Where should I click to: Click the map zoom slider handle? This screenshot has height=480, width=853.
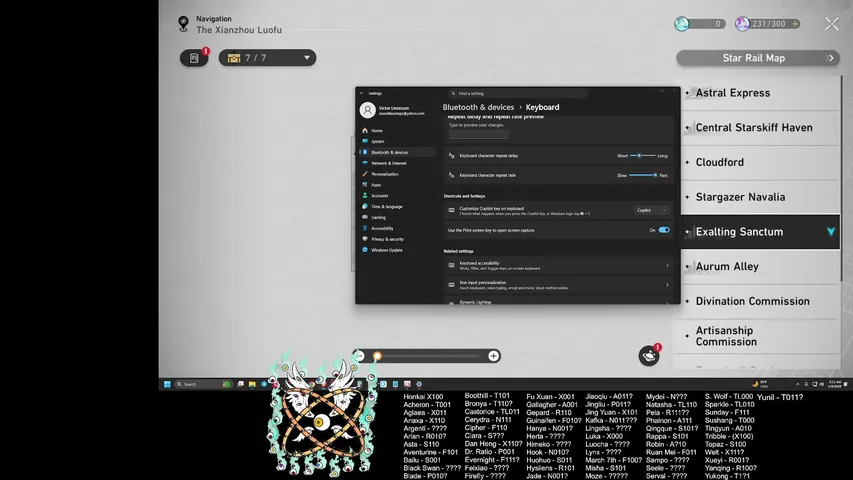pyautogui.click(x=377, y=356)
